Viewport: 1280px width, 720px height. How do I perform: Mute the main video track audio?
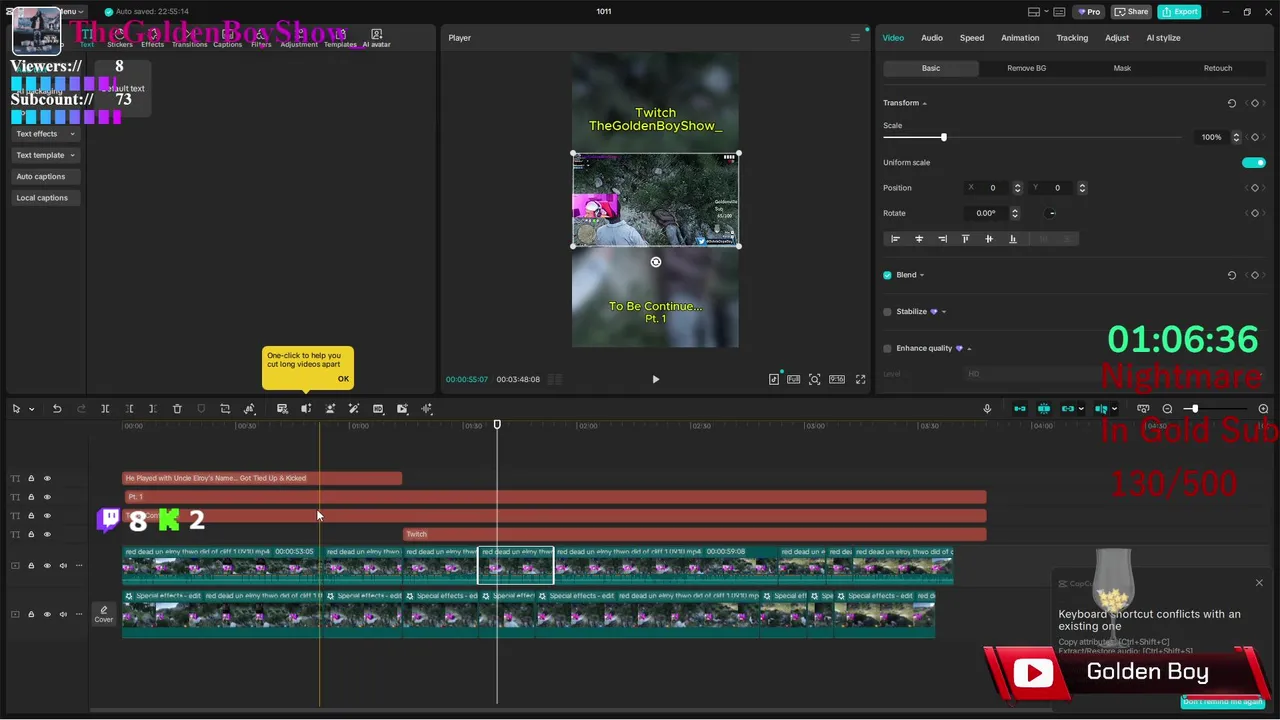click(x=63, y=566)
